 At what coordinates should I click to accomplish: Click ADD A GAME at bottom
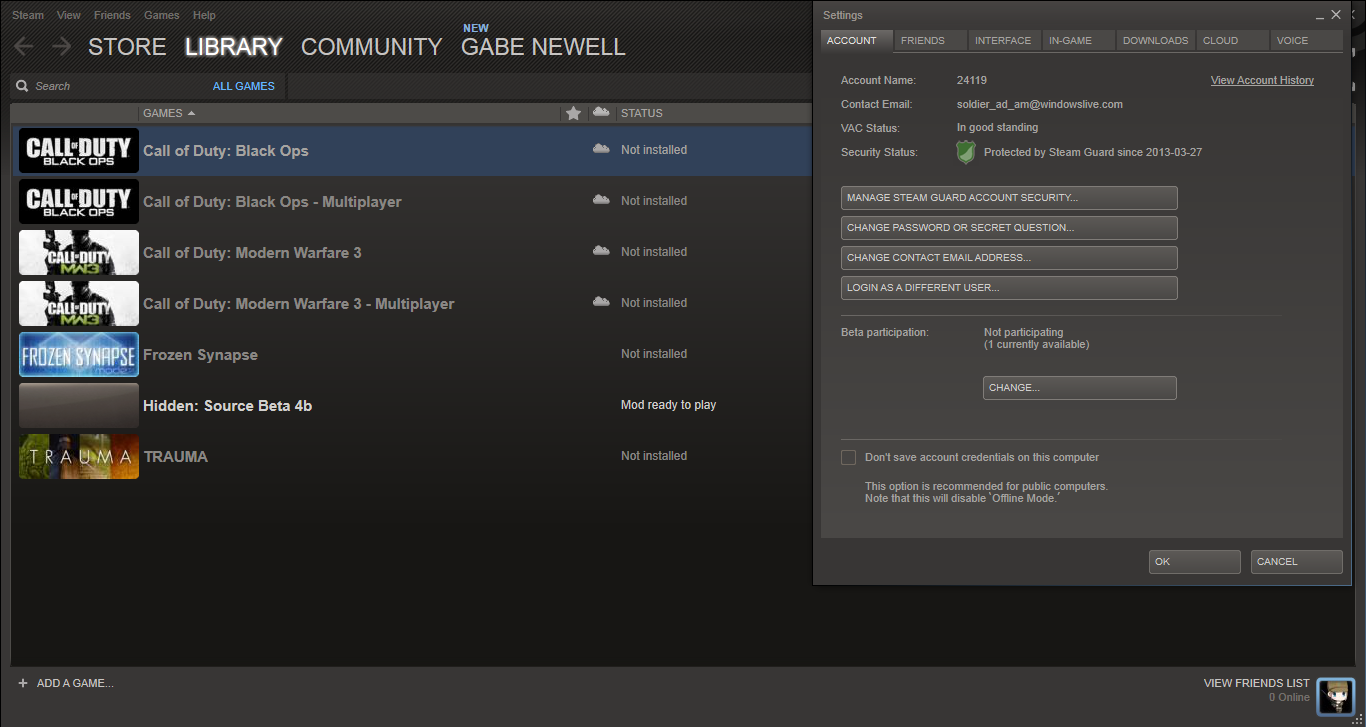[75, 683]
